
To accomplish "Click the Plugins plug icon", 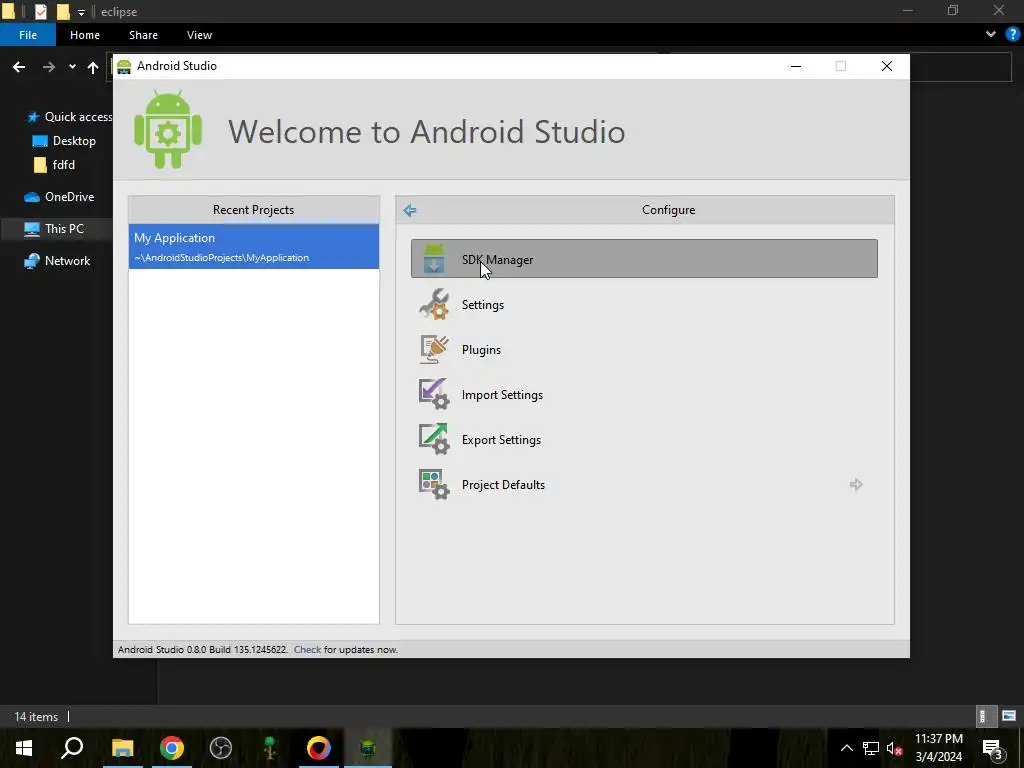I will click(x=434, y=349).
